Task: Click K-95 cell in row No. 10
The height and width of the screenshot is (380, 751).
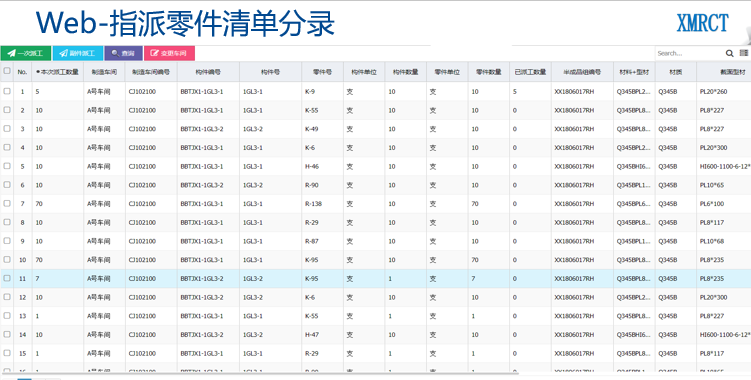Action: click(322, 260)
